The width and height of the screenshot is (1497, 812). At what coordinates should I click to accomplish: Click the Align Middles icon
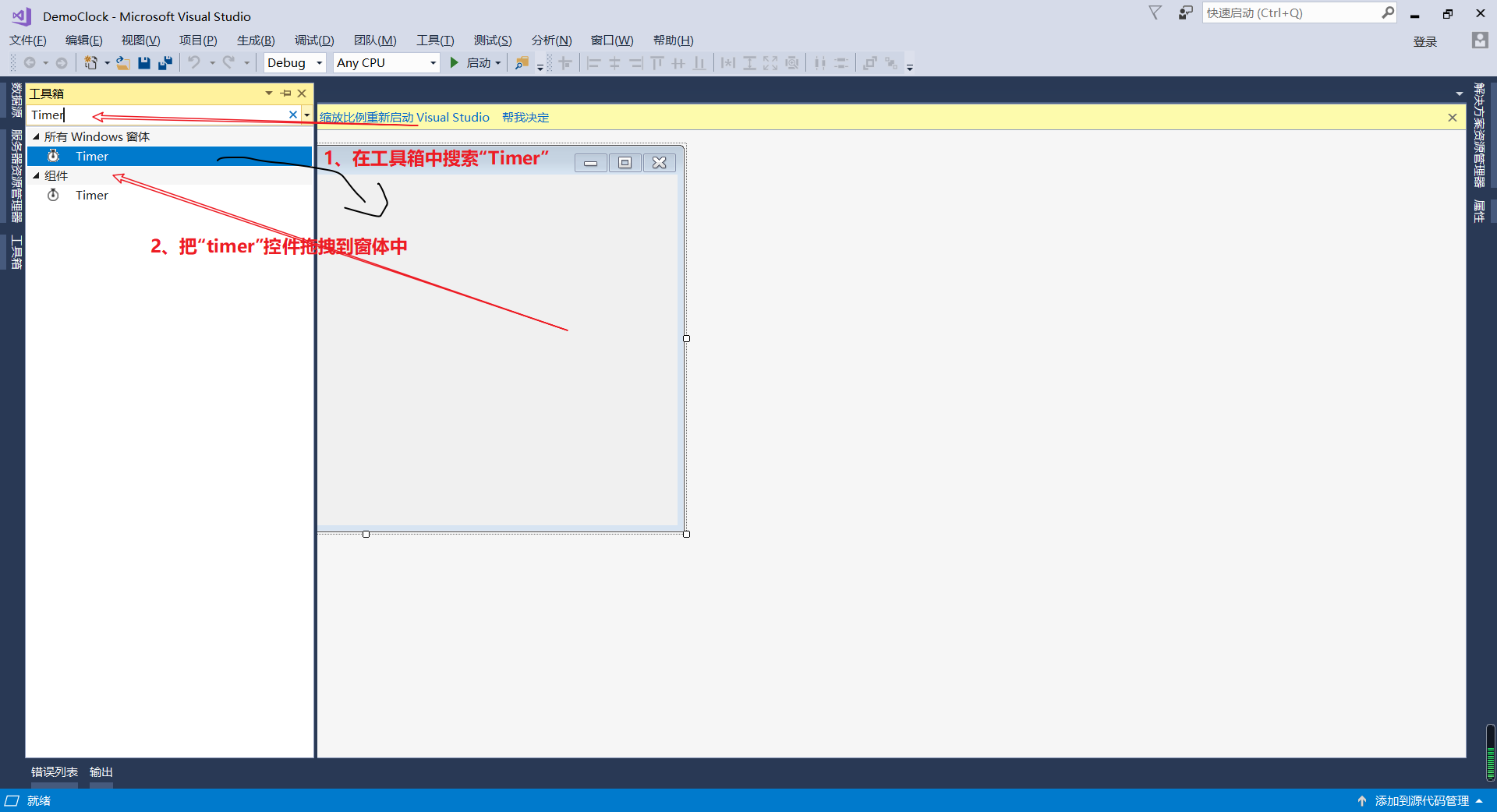click(x=678, y=63)
